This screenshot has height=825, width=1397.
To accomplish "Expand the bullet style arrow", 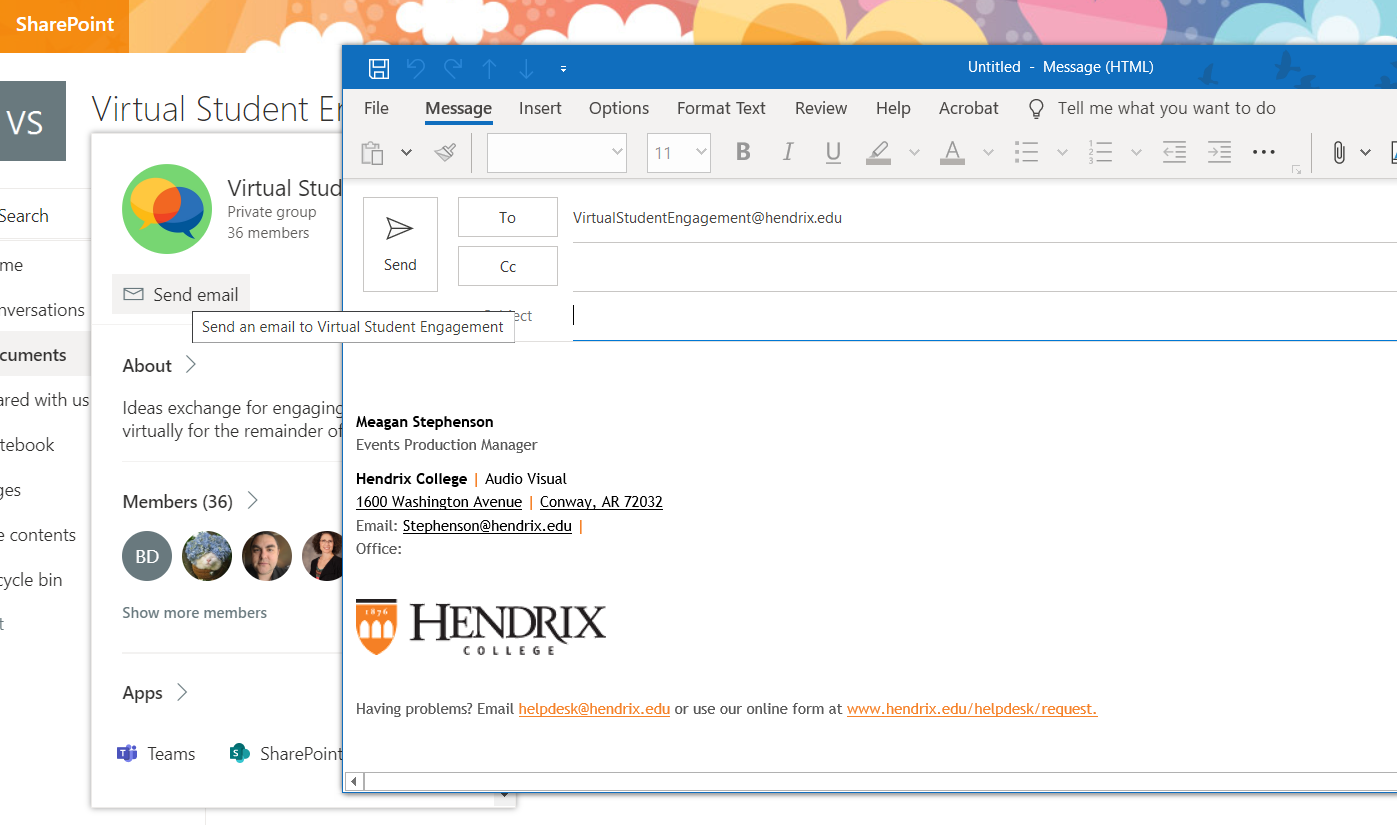I will 1062,153.
